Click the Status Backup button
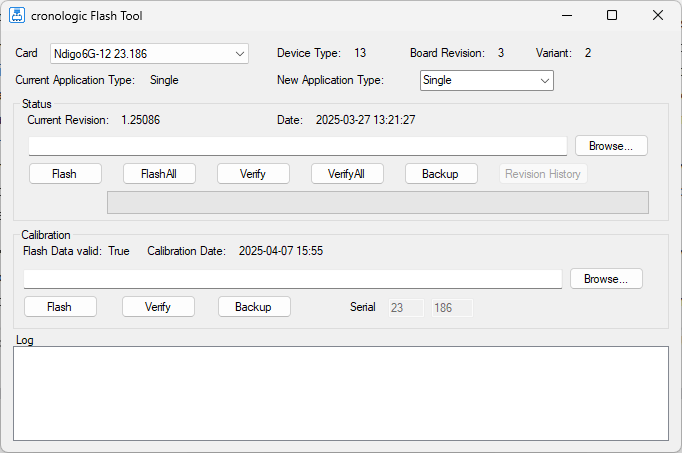This screenshot has width=682, height=453. pos(441,174)
